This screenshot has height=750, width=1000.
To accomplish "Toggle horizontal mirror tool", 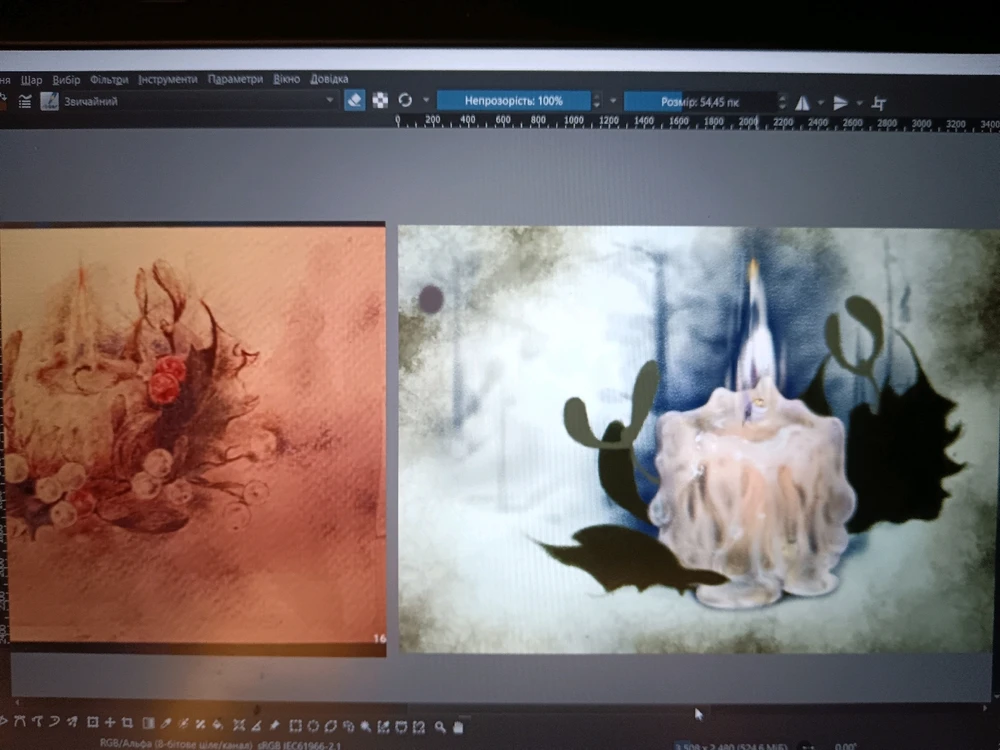I will click(802, 103).
